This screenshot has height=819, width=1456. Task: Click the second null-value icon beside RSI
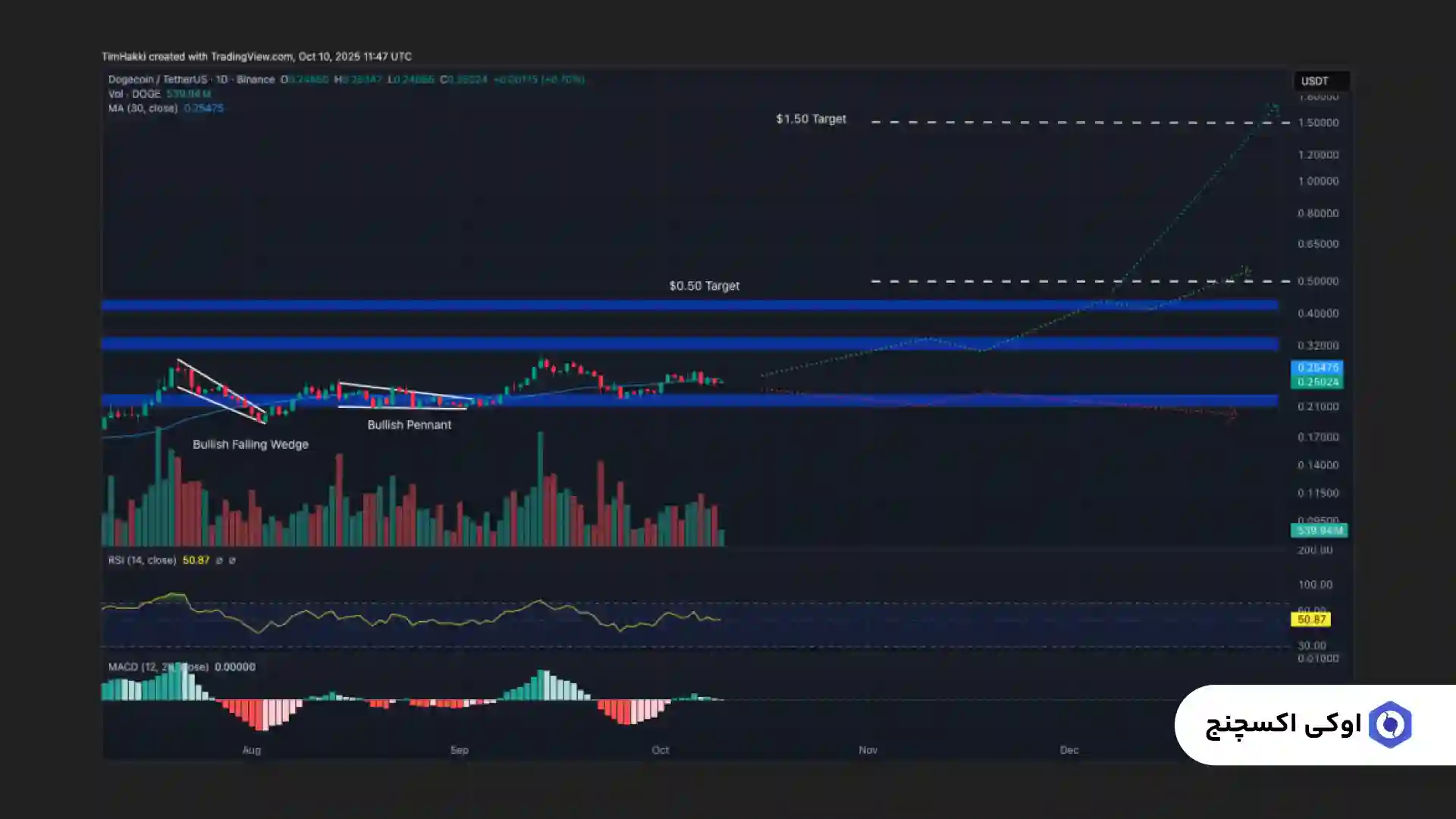click(x=232, y=560)
